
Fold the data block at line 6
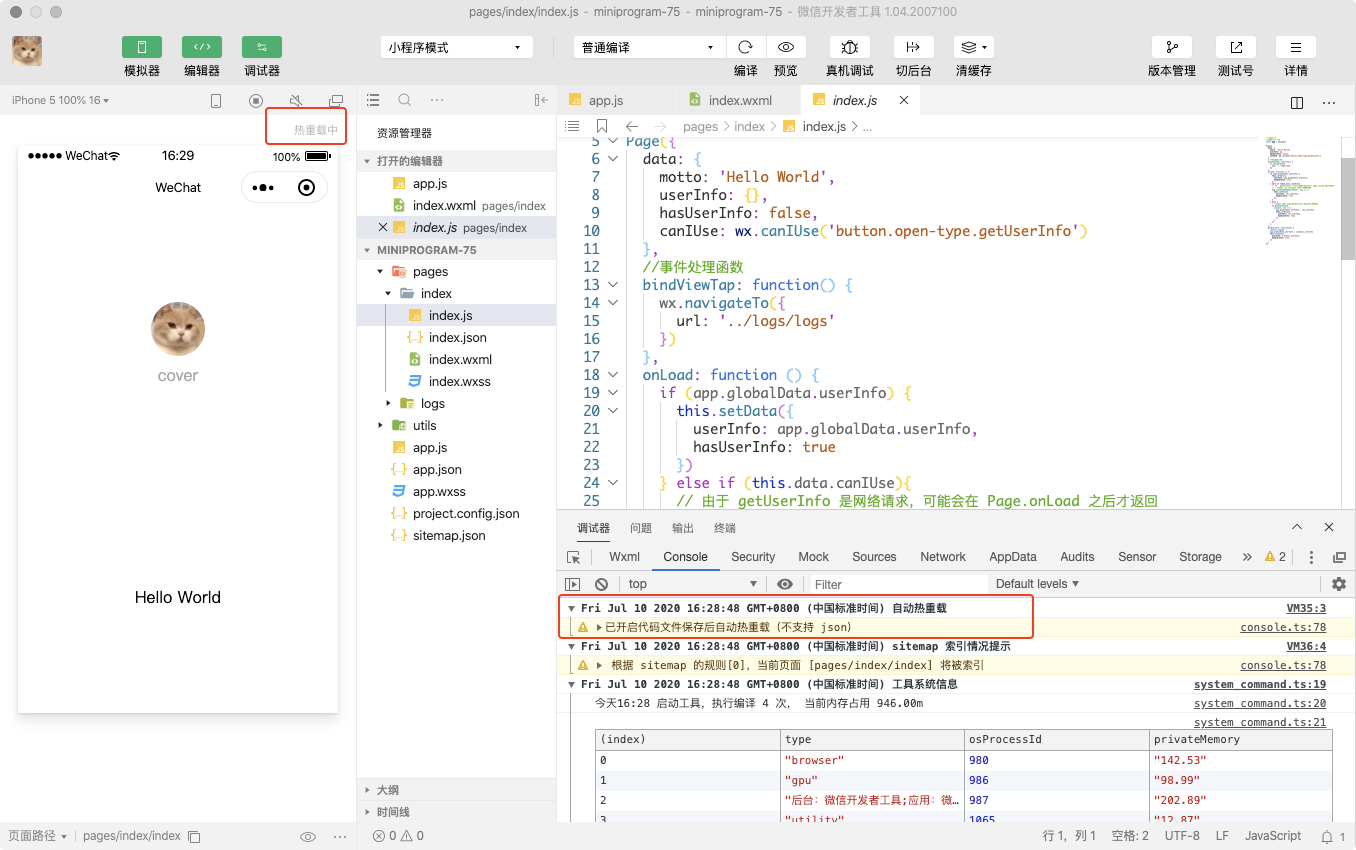(x=612, y=159)
